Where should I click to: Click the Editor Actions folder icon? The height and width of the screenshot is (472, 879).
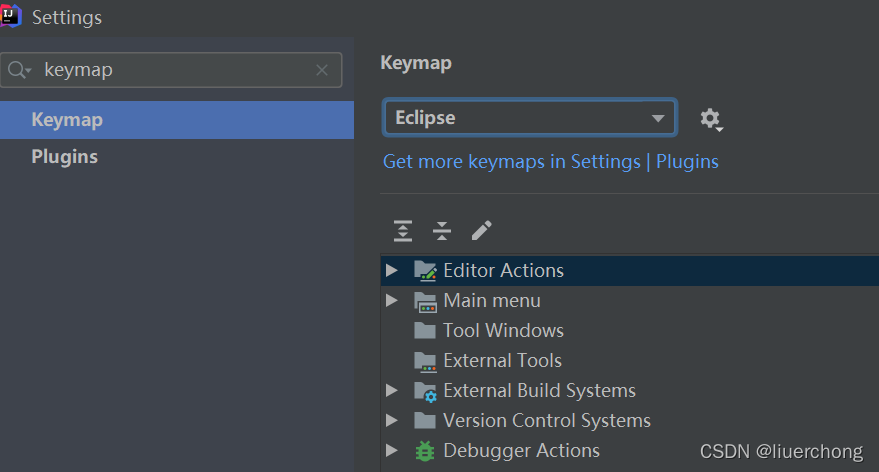(425, 271)
